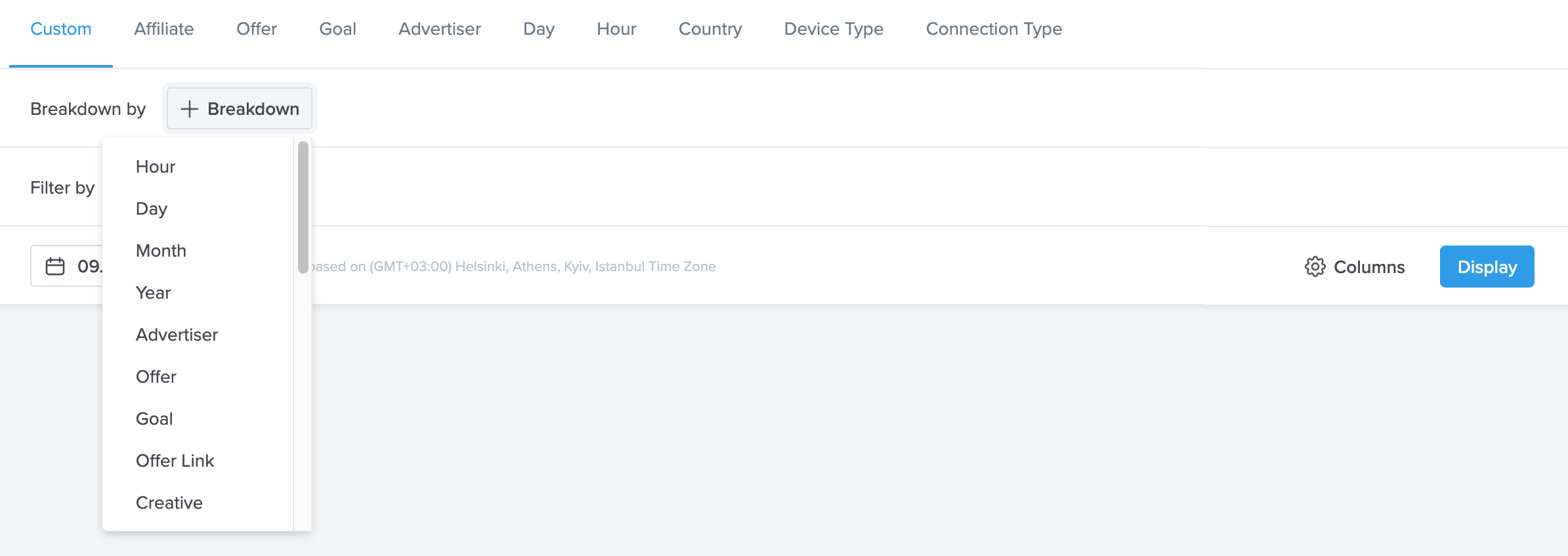This screenshot has width=1568, height=556.
Task: Switch to the Goal tab
Action: 337,29
